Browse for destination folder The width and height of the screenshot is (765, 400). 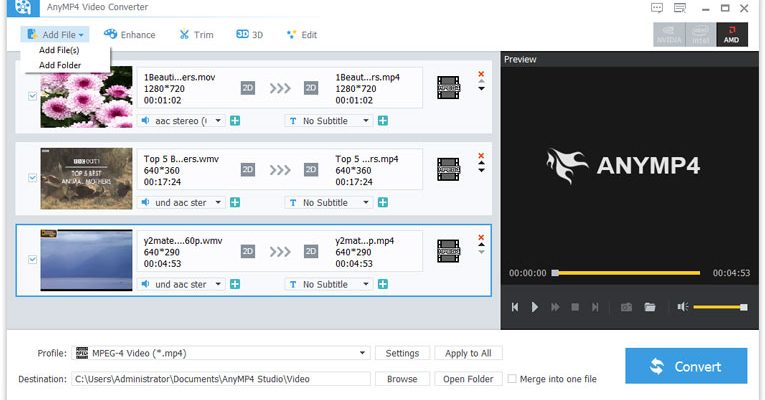[x=402, y=379]
